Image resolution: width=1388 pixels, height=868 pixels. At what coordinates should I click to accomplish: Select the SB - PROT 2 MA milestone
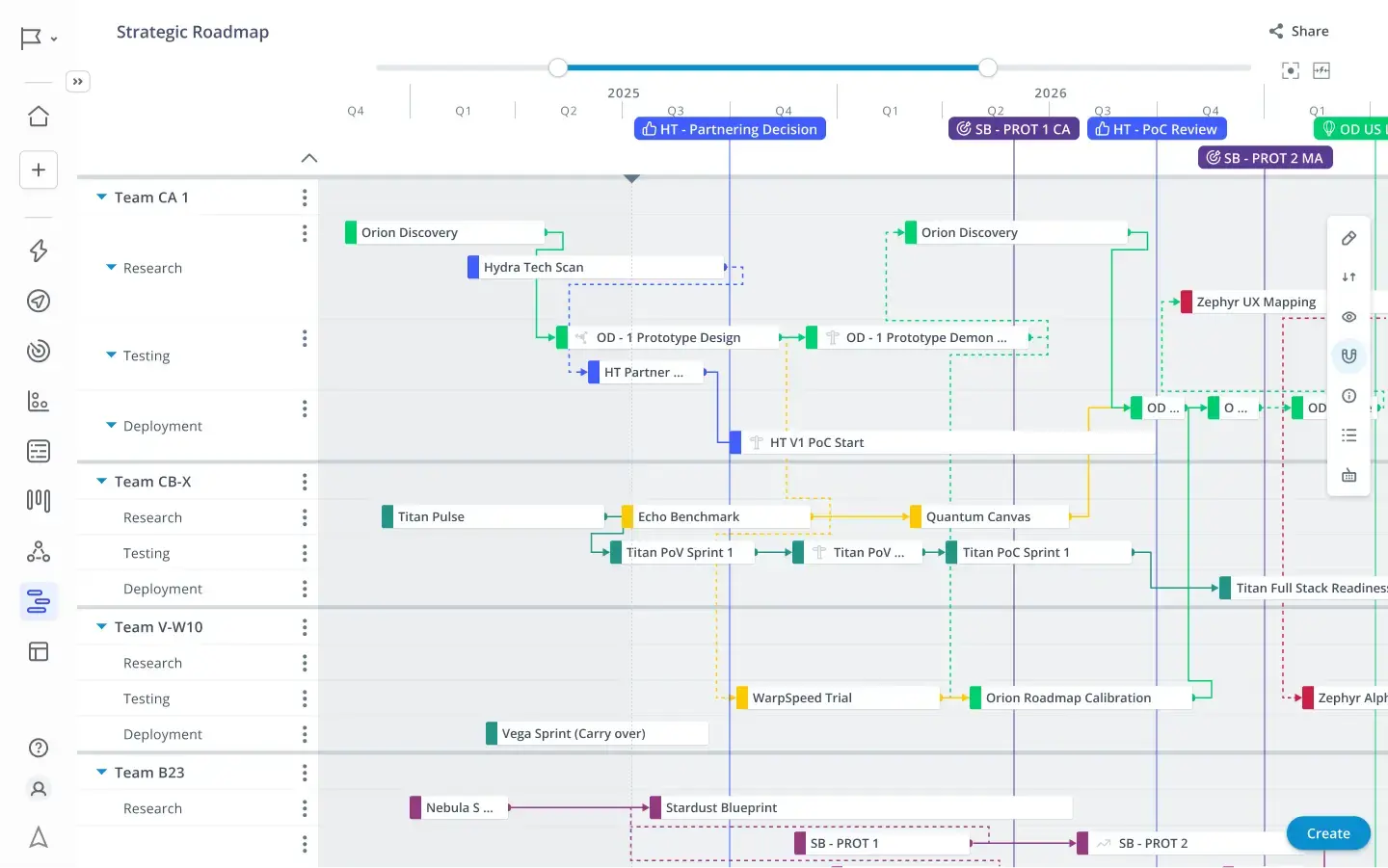pyautogui.click(x=1265, y=158)
